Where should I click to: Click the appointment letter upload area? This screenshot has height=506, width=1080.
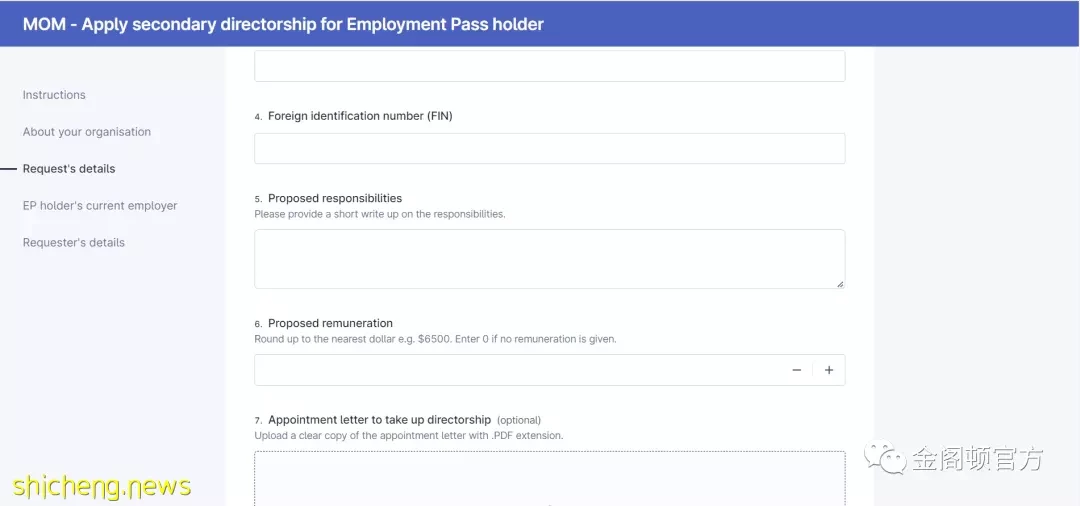[x=550, y=478]
